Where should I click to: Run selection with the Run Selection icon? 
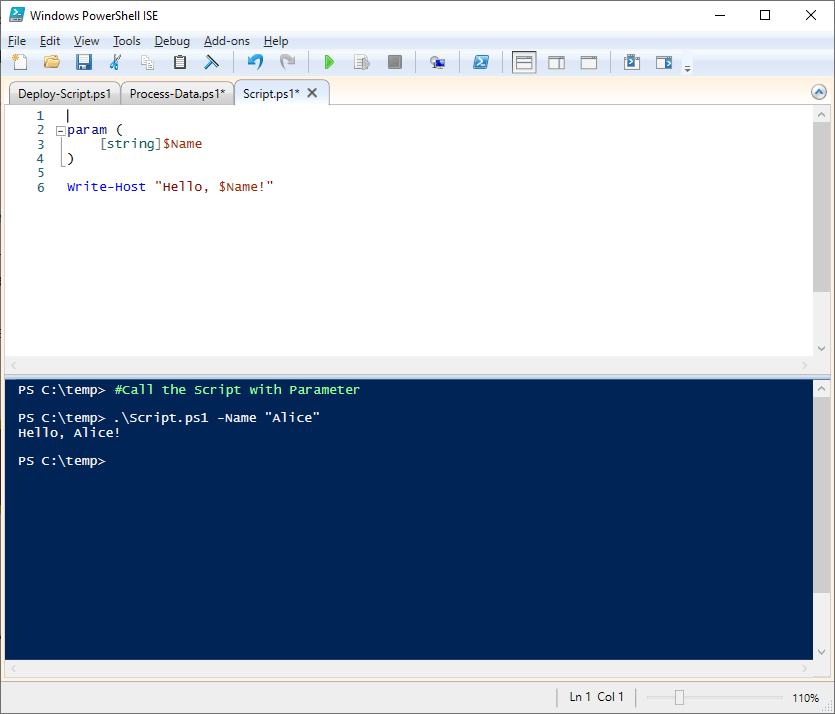(362, 62)
